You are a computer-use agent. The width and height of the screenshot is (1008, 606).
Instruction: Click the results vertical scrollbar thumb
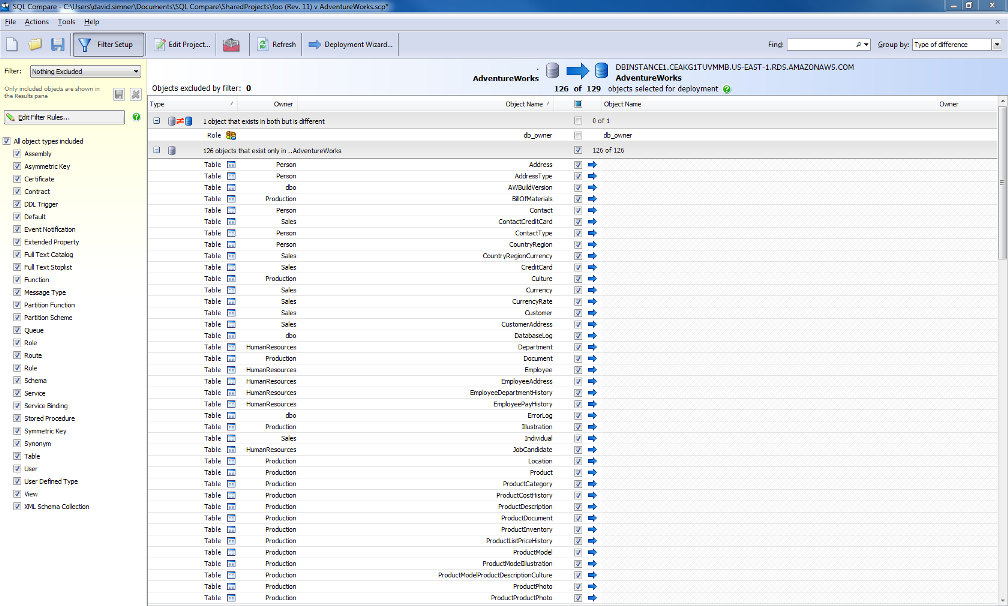coord(1003,183)
